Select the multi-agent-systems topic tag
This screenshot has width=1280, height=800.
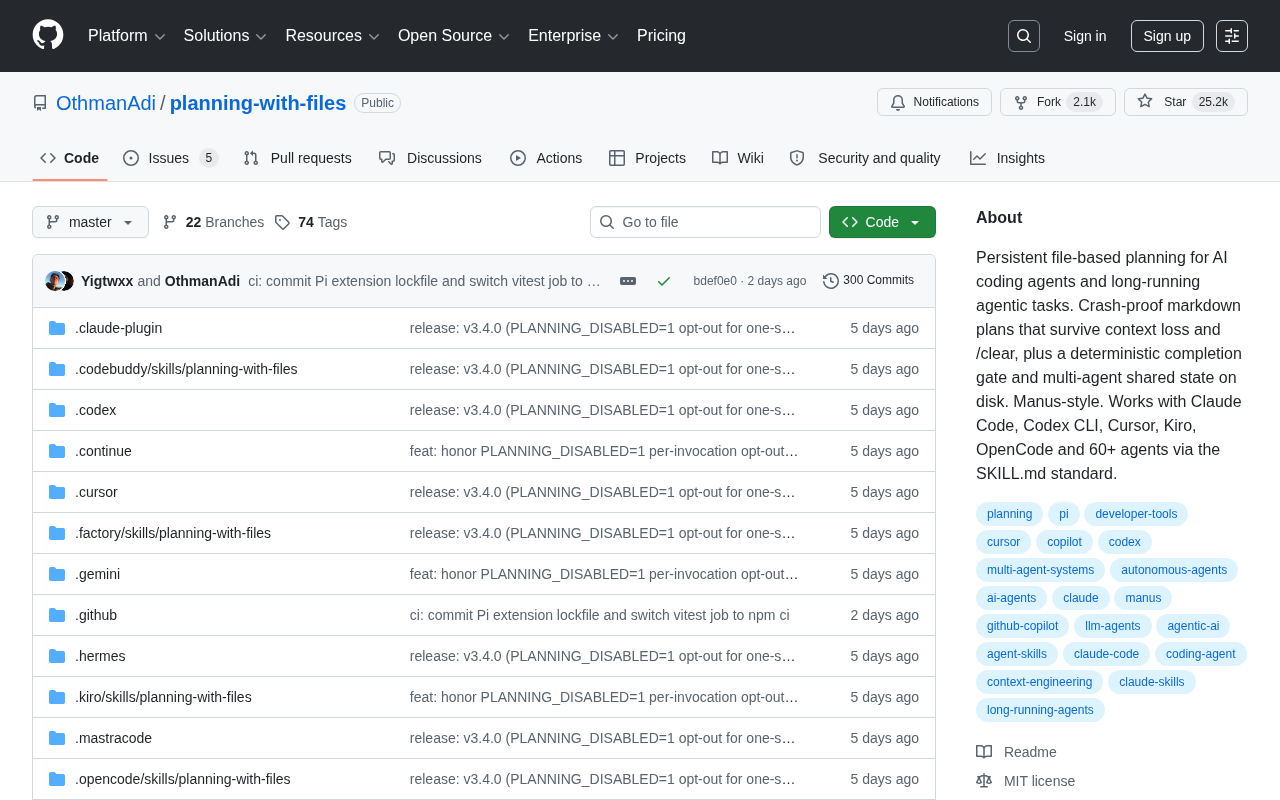tap(1040, 570)
